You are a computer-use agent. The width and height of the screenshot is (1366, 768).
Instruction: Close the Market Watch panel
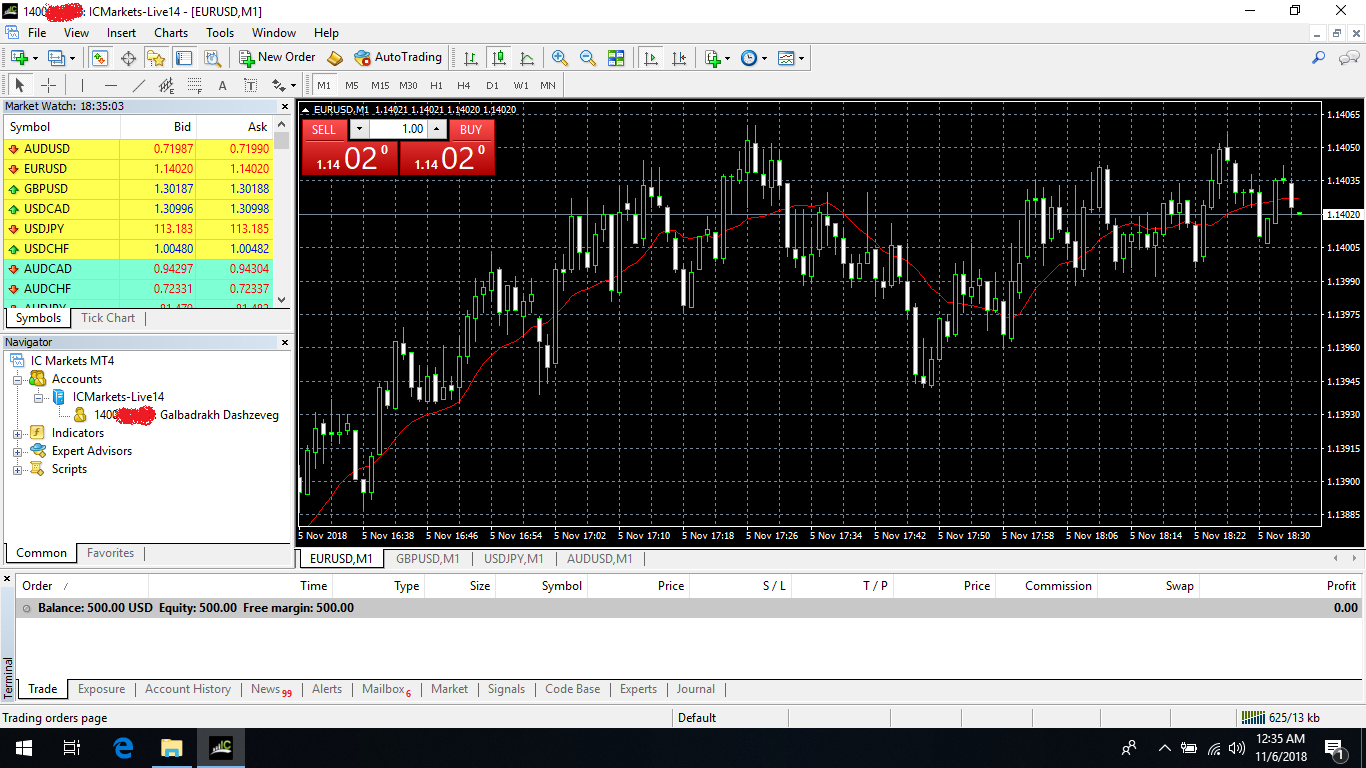click(284, 106)
